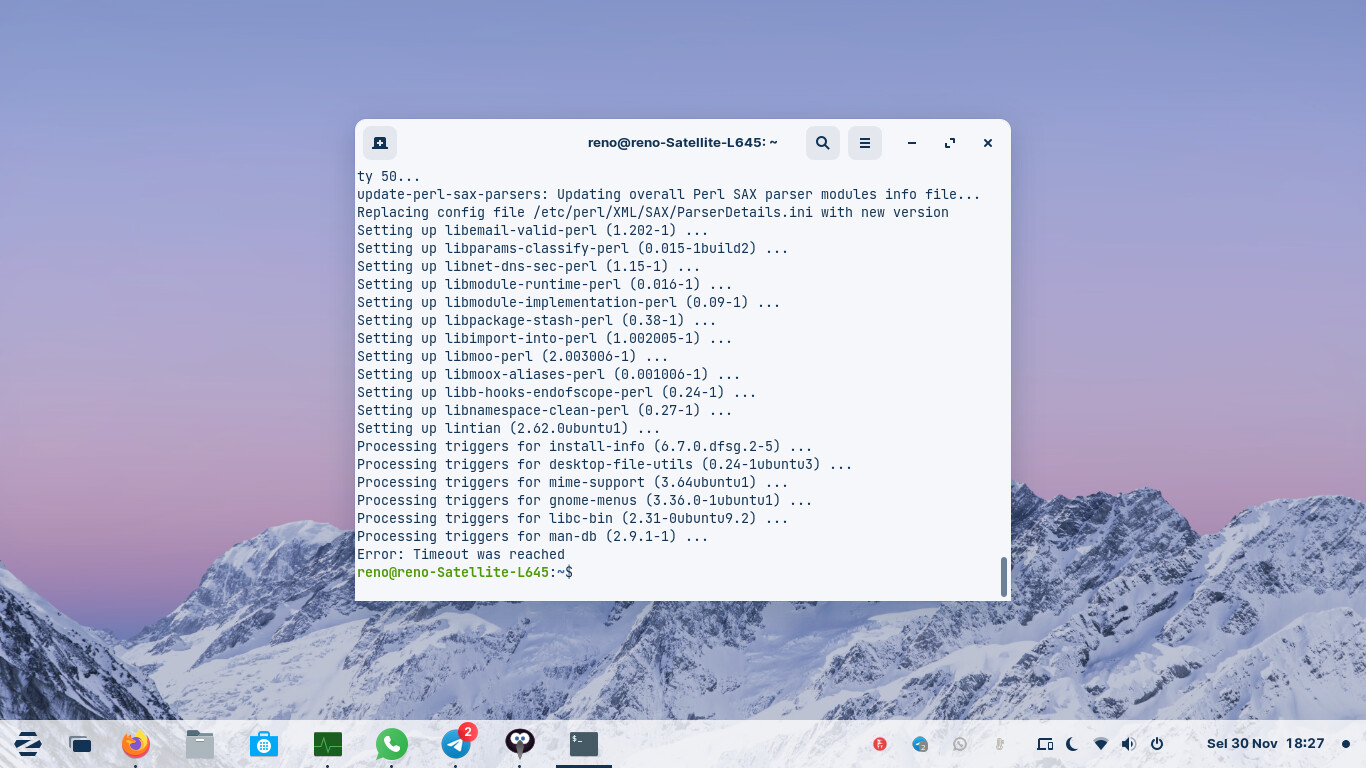
Task: Open the penguin-face app in taskbar
Action: pos(520,742)
